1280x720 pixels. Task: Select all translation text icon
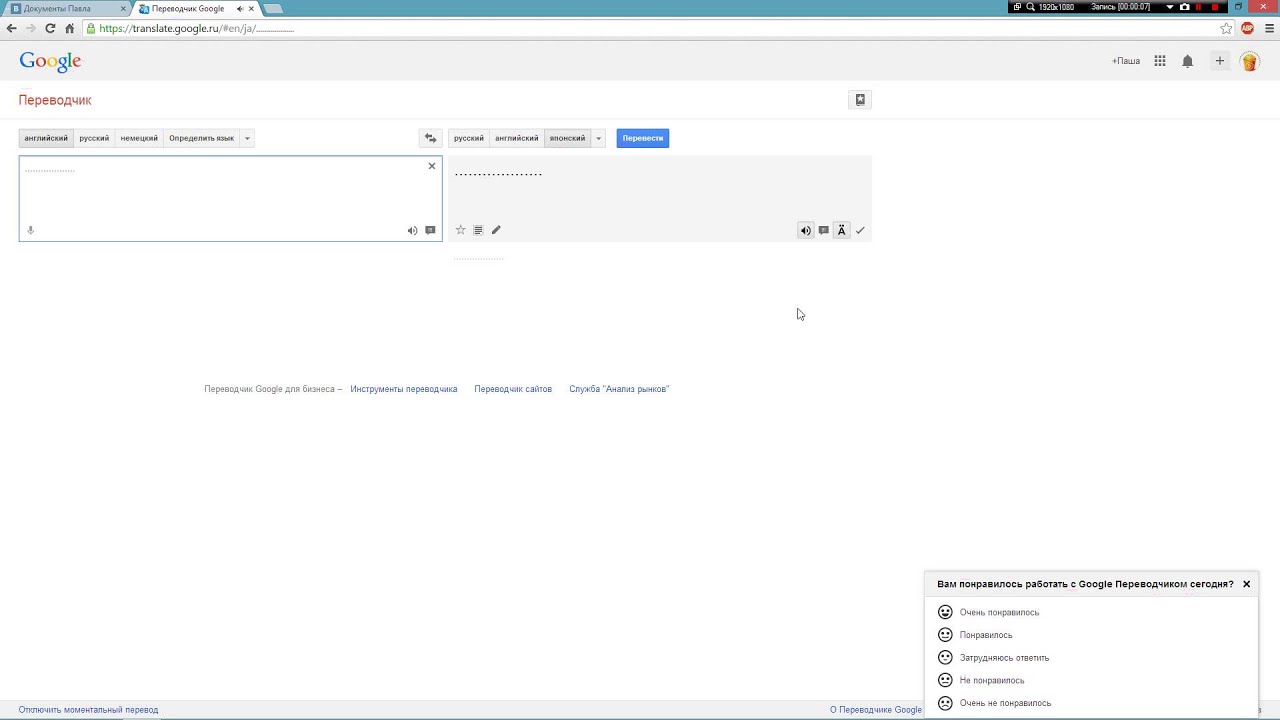point(478,230)
